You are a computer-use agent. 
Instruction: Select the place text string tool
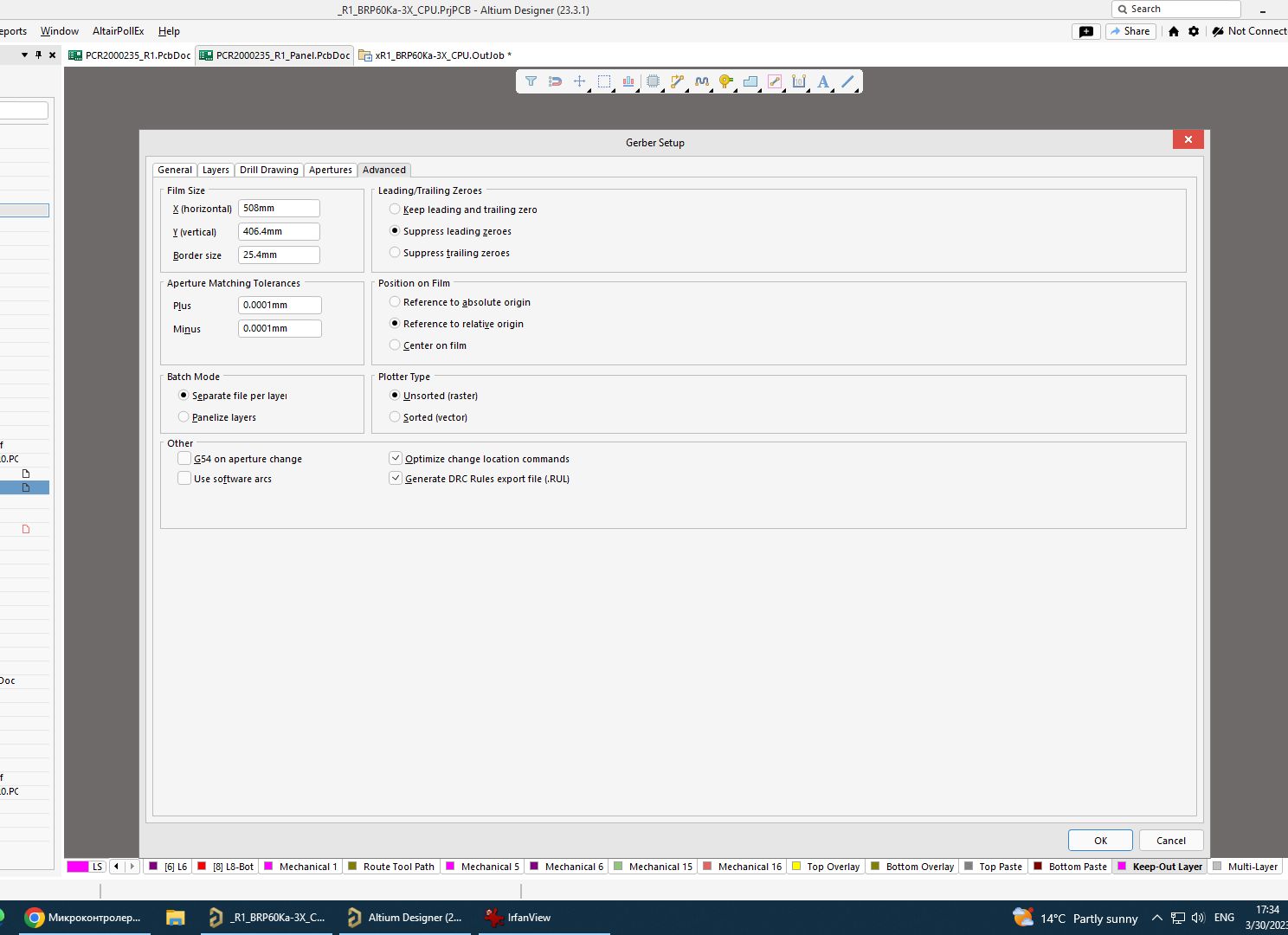pyautogui.click(x=823, y=81)
